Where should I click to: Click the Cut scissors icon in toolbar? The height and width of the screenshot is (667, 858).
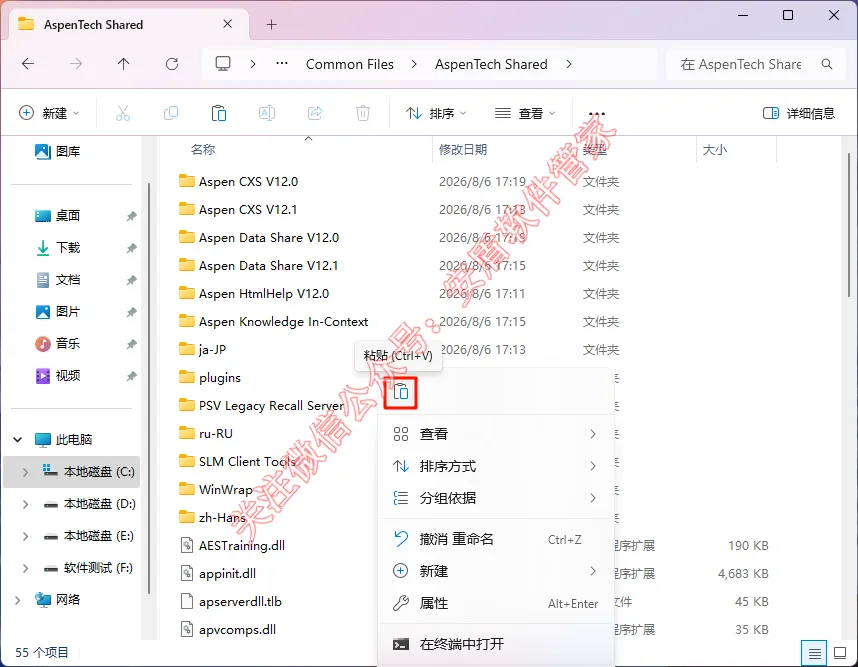[123, 113]
